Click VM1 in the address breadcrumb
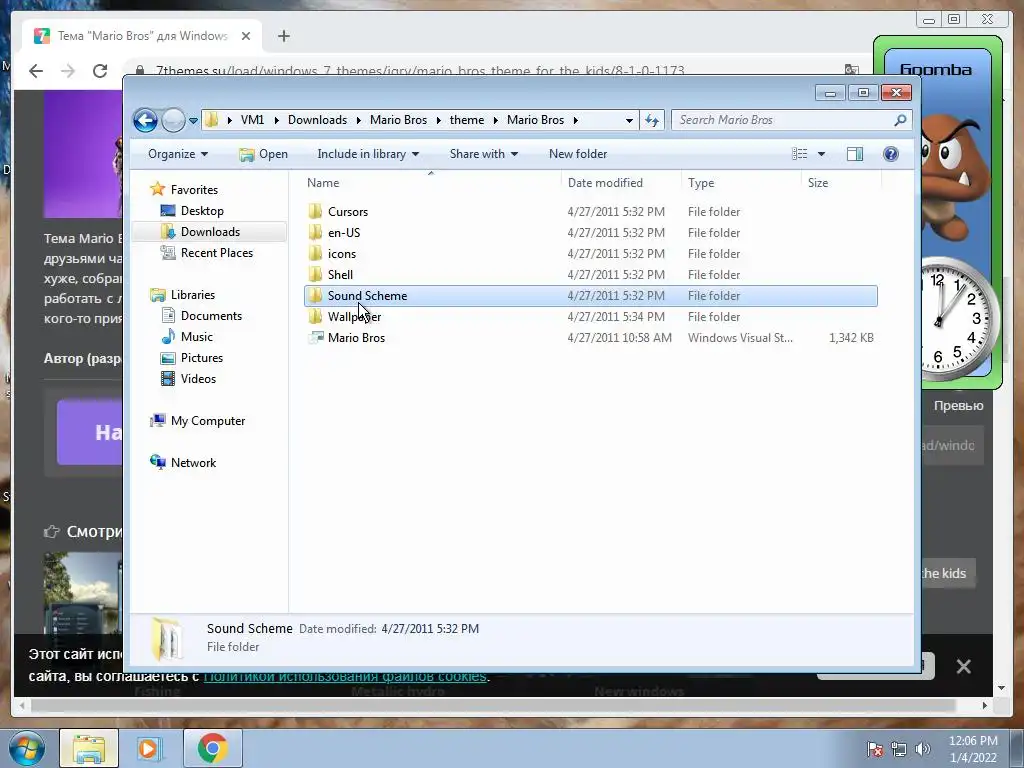This screenshot has height=768, width=1024. (252, 120)
